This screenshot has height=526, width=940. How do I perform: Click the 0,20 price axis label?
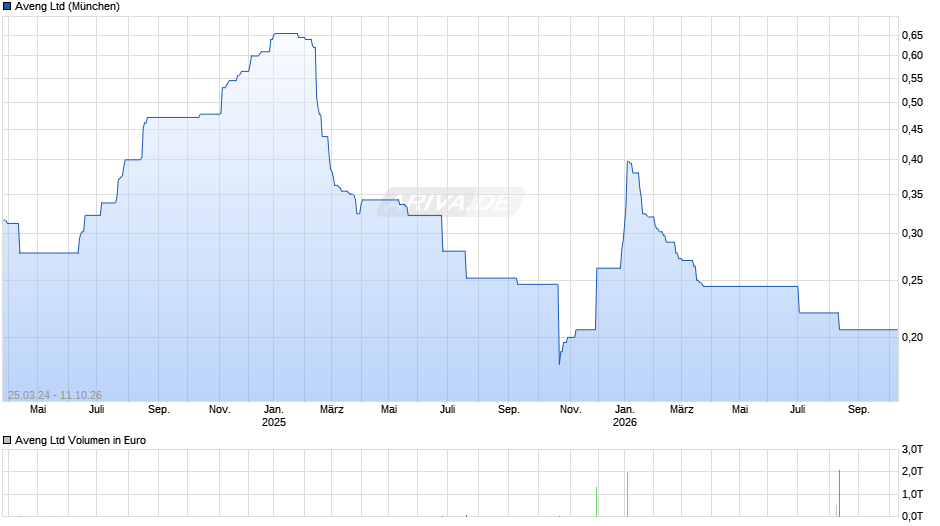click(912, 338)
